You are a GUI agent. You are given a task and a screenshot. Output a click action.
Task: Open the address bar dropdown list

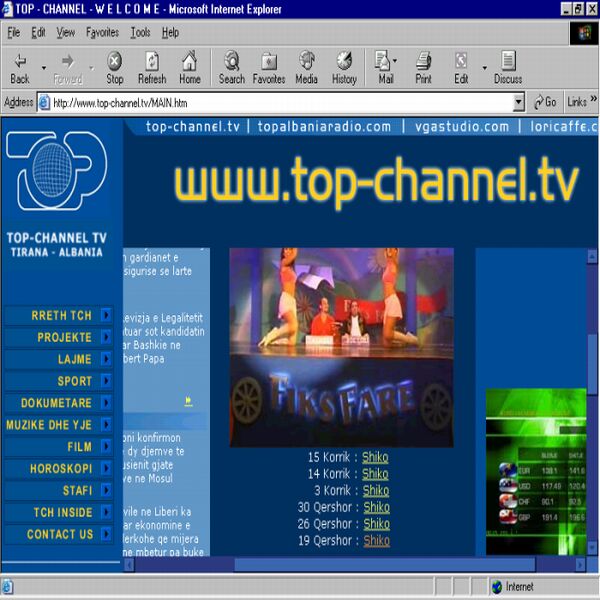pos(518,102)
